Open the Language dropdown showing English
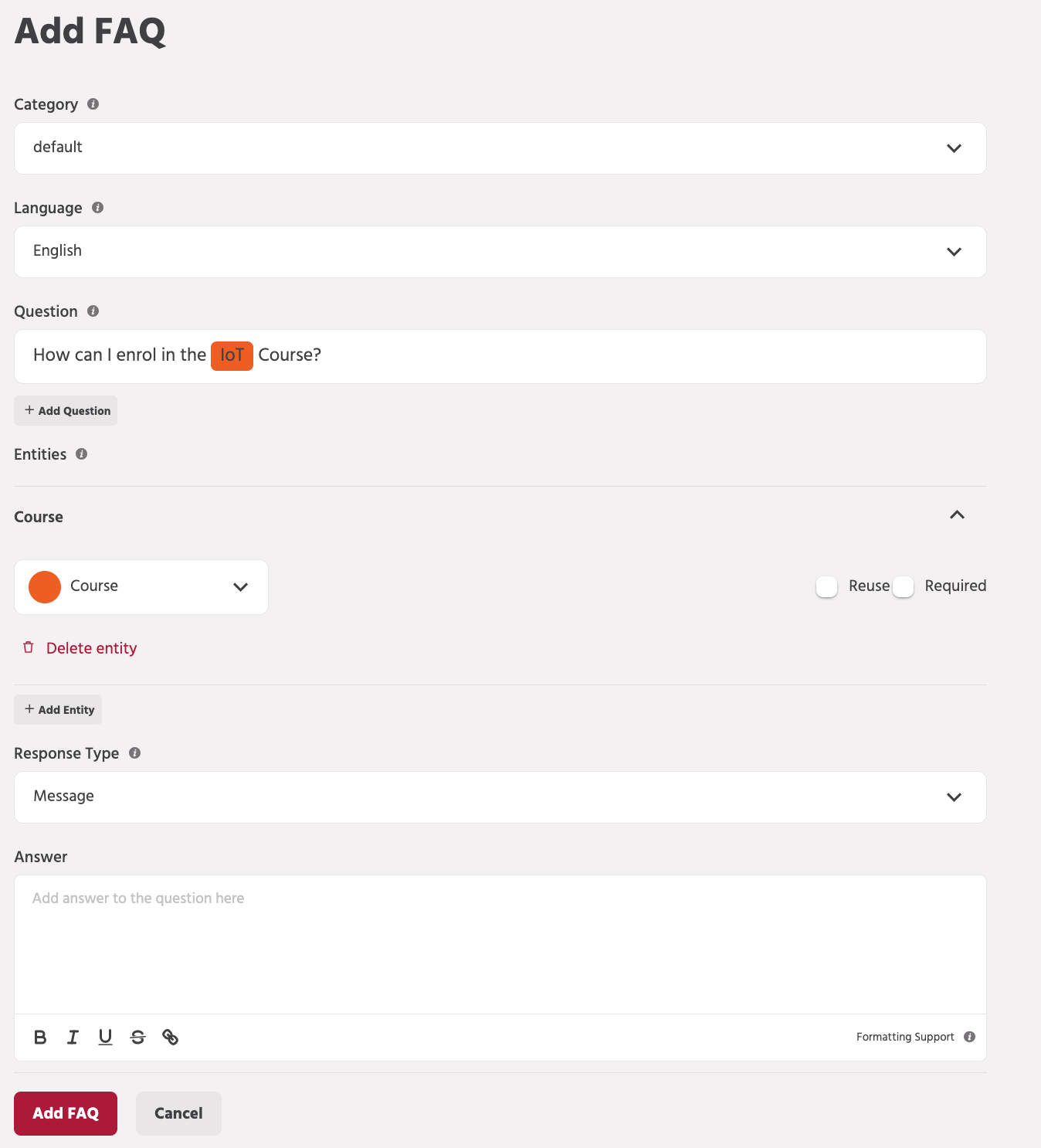The width and height of the screenshot is (1041, 1148). coord(500,252)
